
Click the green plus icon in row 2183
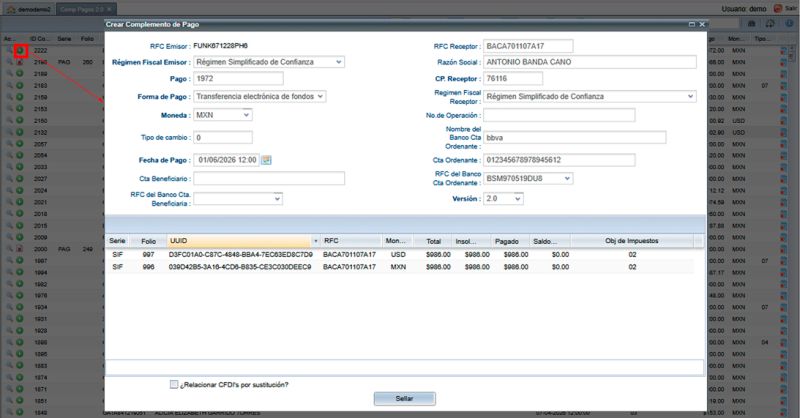coord(20,85)
